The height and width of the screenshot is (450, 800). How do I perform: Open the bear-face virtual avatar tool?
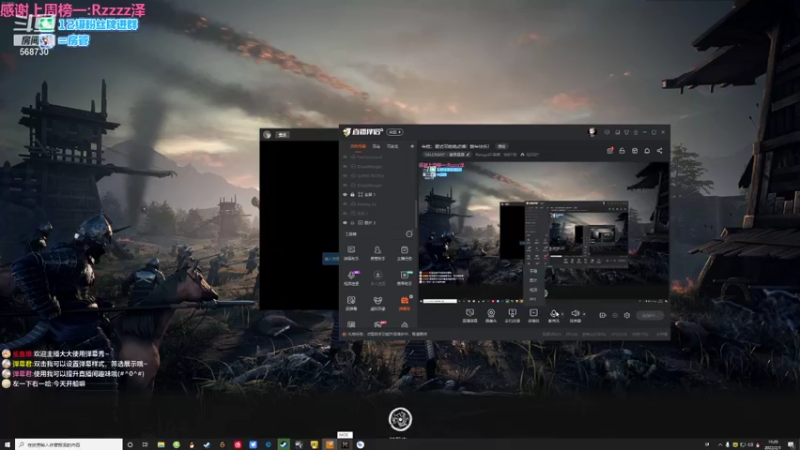[x=378, y=303]
